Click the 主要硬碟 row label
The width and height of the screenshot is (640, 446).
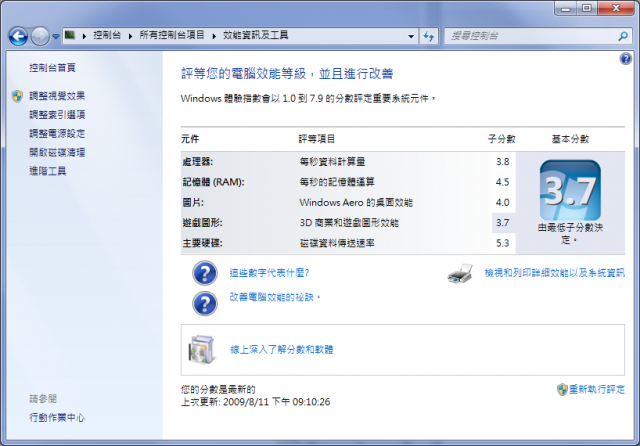[202, 243]
